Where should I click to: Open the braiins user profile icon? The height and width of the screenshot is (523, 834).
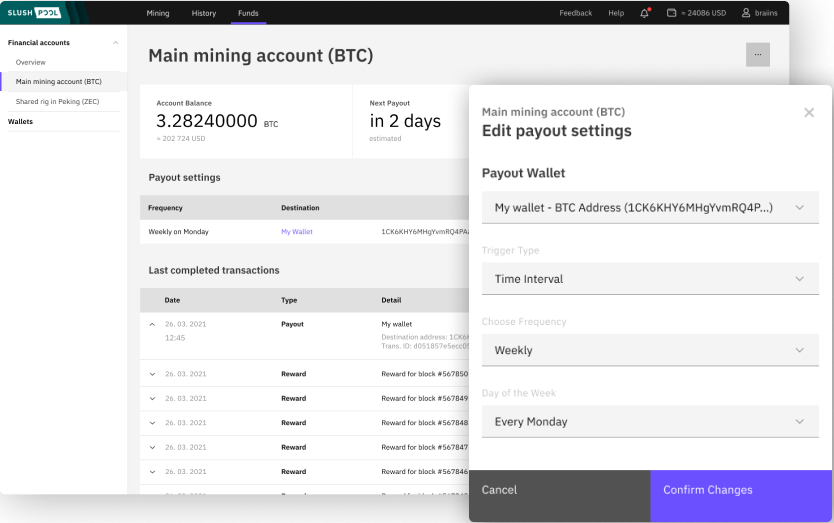coord(746,13)
